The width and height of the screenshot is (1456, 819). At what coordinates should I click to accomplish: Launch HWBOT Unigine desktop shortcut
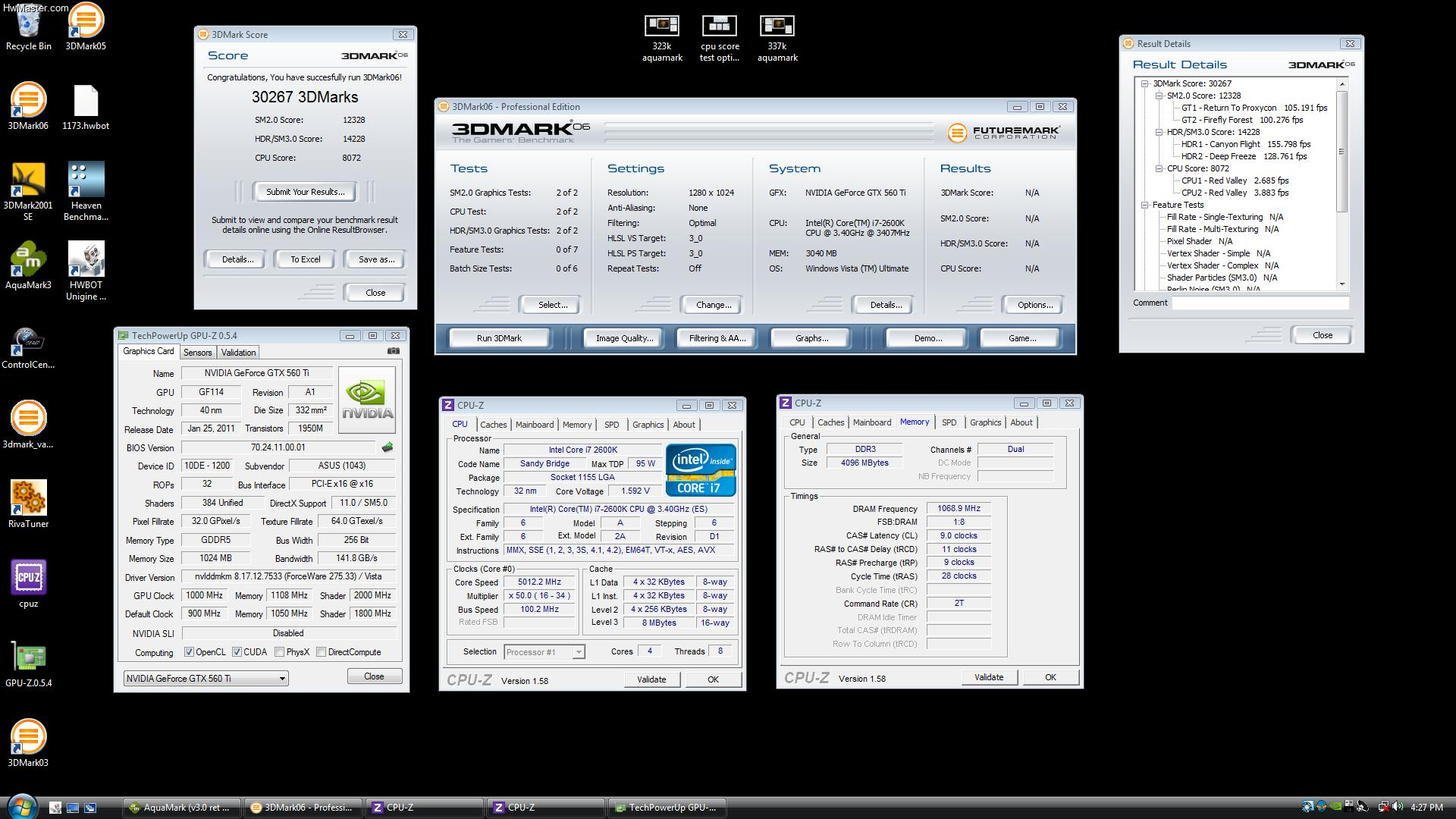[86, 271]
